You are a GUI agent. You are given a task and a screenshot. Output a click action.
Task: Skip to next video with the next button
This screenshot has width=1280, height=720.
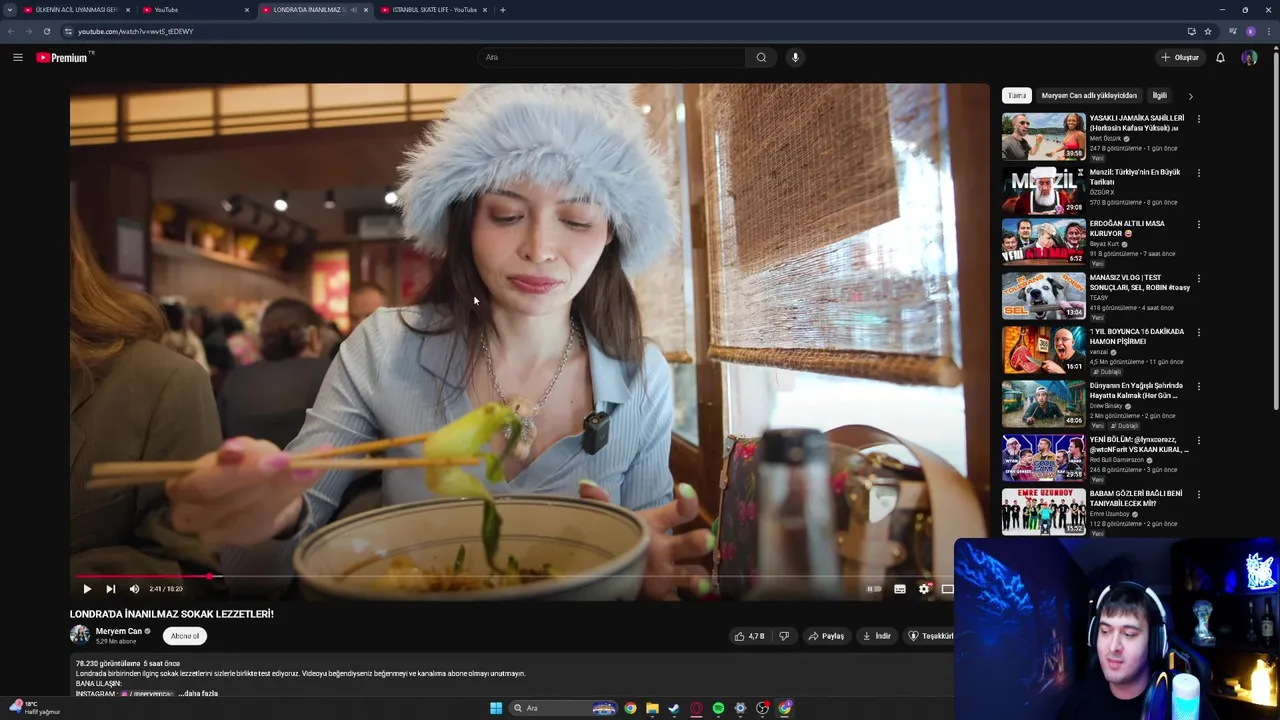(110, 589)
